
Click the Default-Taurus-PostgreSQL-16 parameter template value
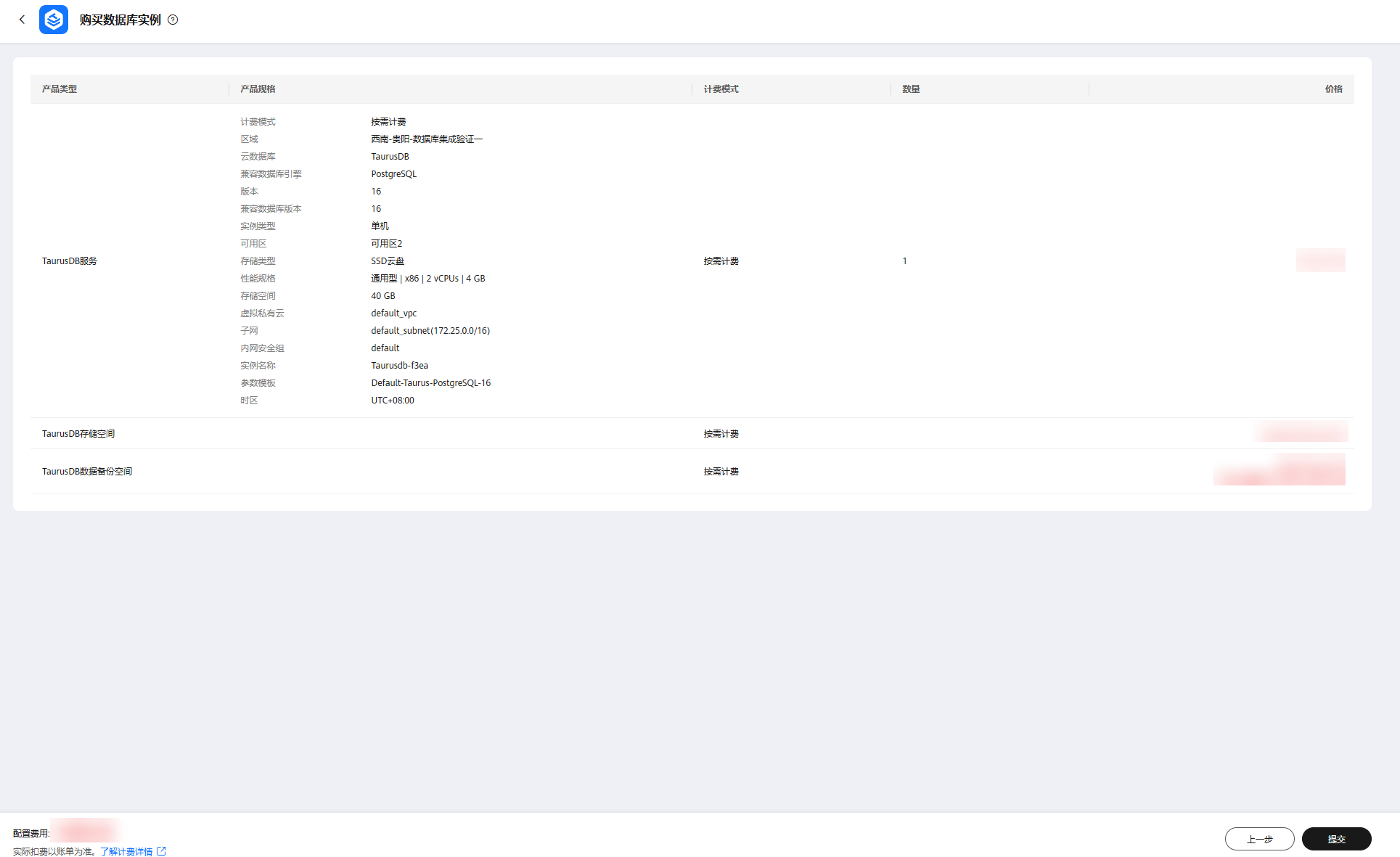pos(430,383)
